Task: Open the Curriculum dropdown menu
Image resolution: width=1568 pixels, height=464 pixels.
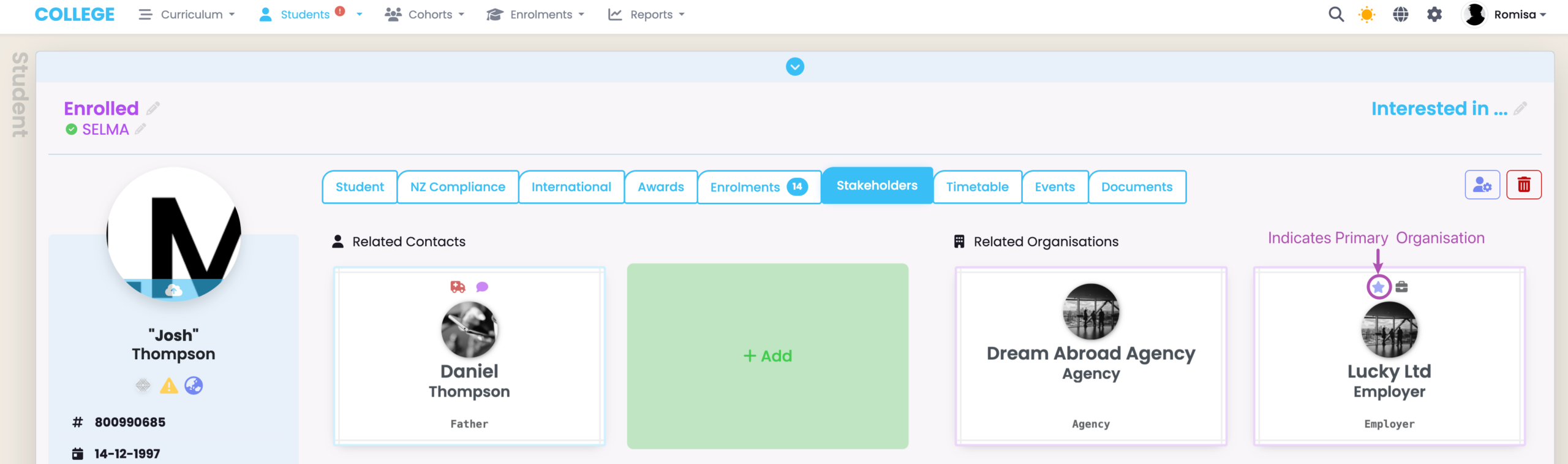Action: click(187, 14)
